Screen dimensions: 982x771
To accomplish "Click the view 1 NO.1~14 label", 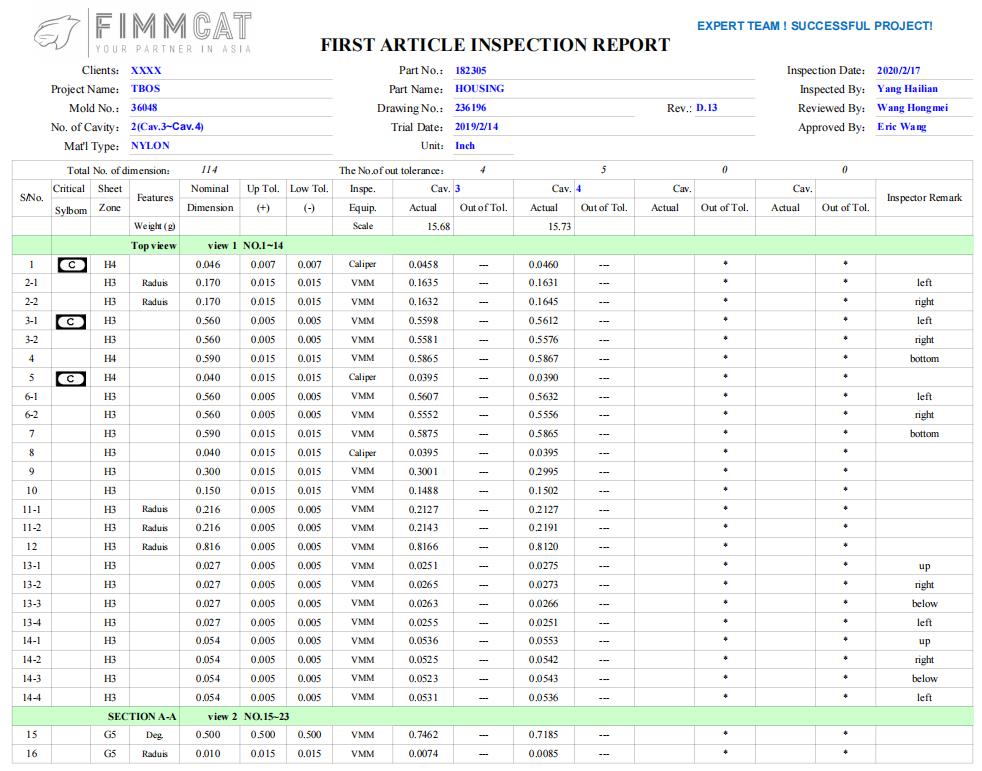I will pos(245,246).
